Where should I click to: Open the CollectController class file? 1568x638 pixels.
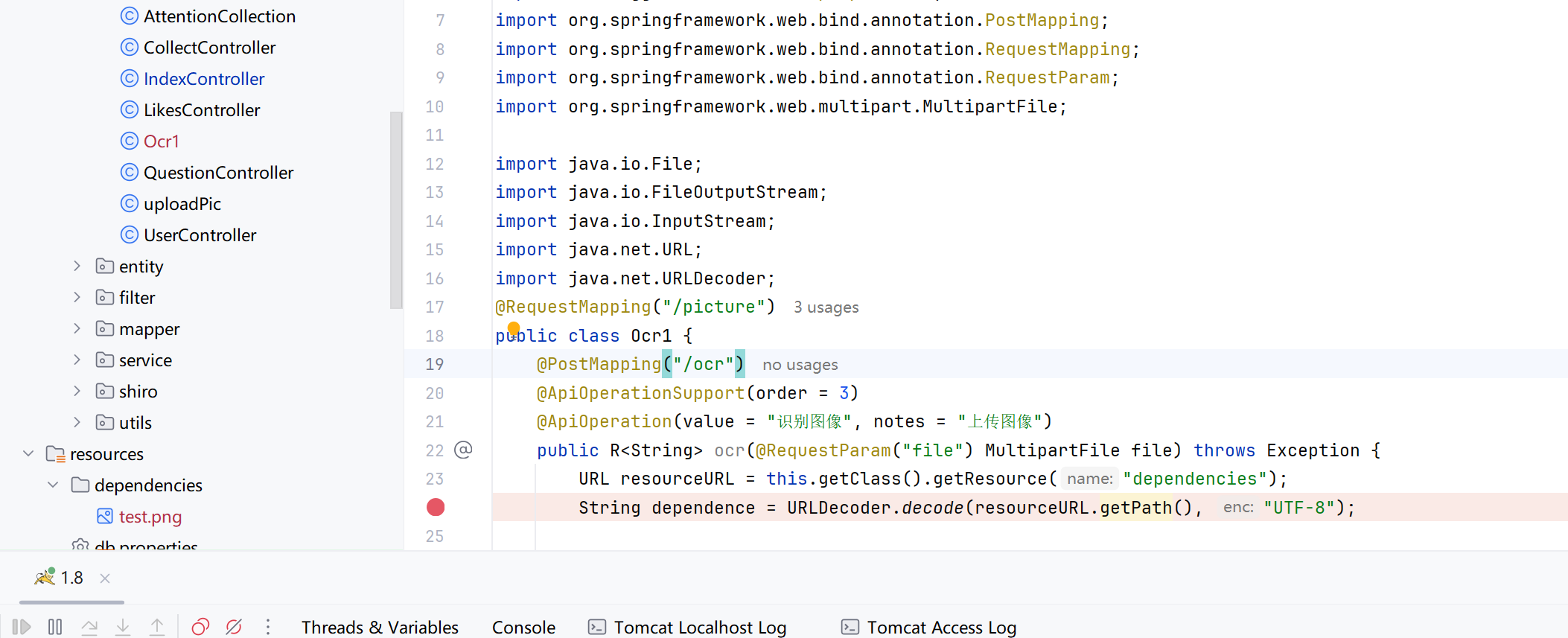[209, 48]
